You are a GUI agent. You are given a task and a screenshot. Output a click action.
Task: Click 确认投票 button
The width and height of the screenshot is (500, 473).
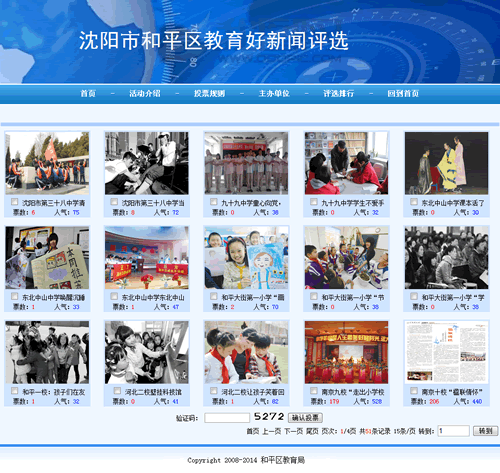point(305,417)
